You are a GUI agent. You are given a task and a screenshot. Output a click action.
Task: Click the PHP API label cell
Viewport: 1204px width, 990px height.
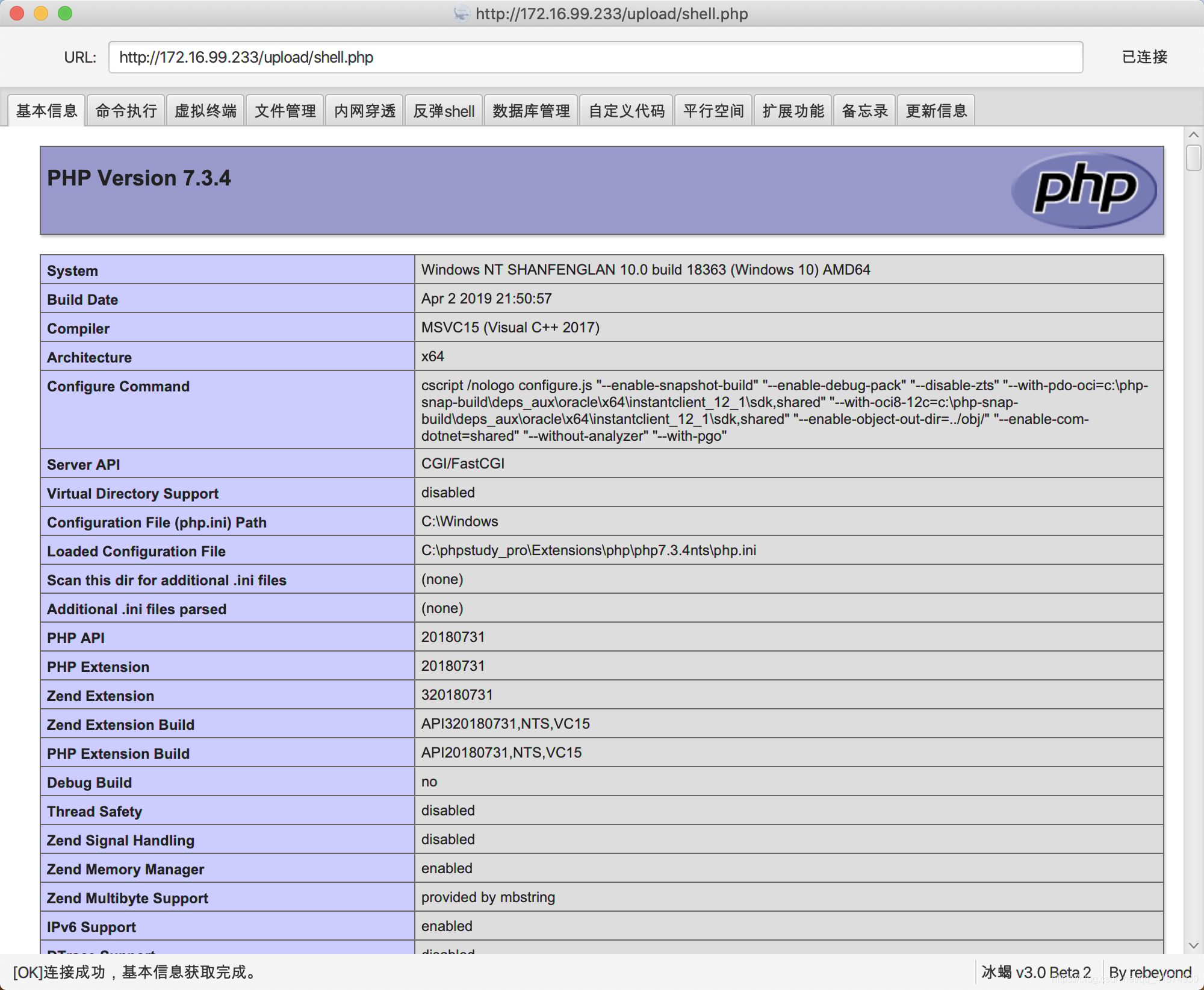point(228,637)
